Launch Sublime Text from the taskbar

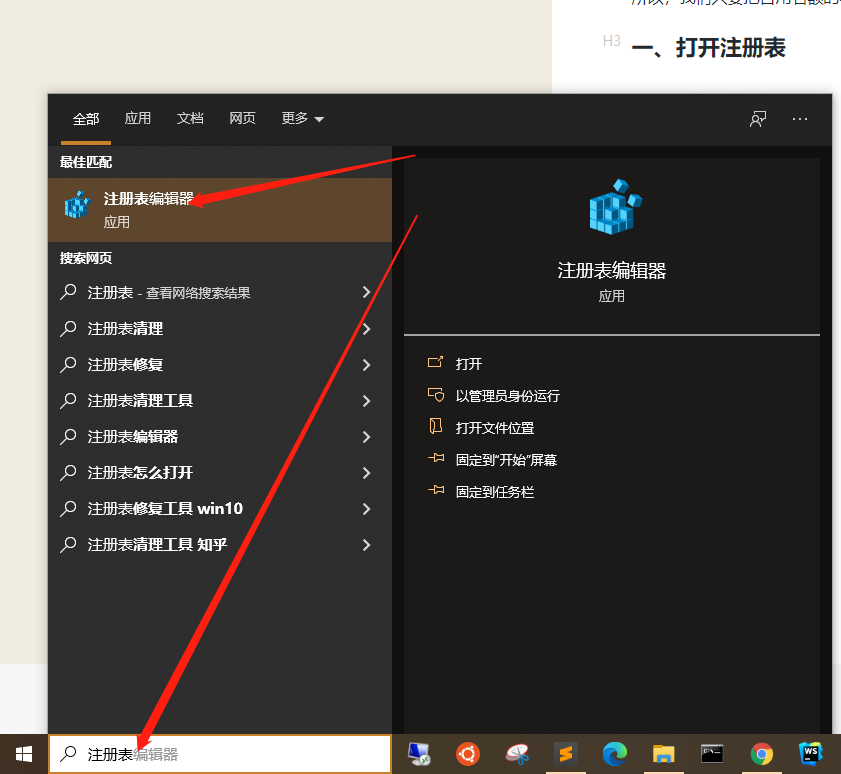click(x=567, y=755)
